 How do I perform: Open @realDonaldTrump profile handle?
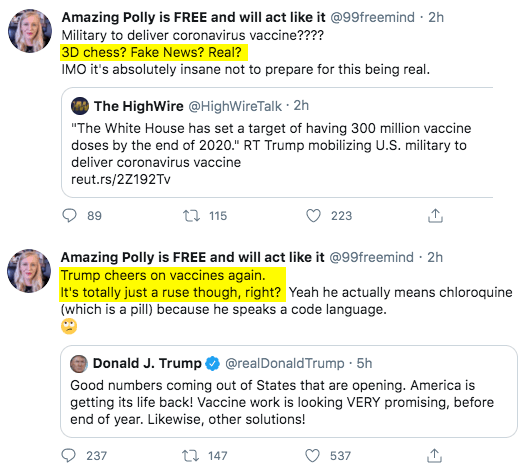pyautogui.click(x=285, y=363)
